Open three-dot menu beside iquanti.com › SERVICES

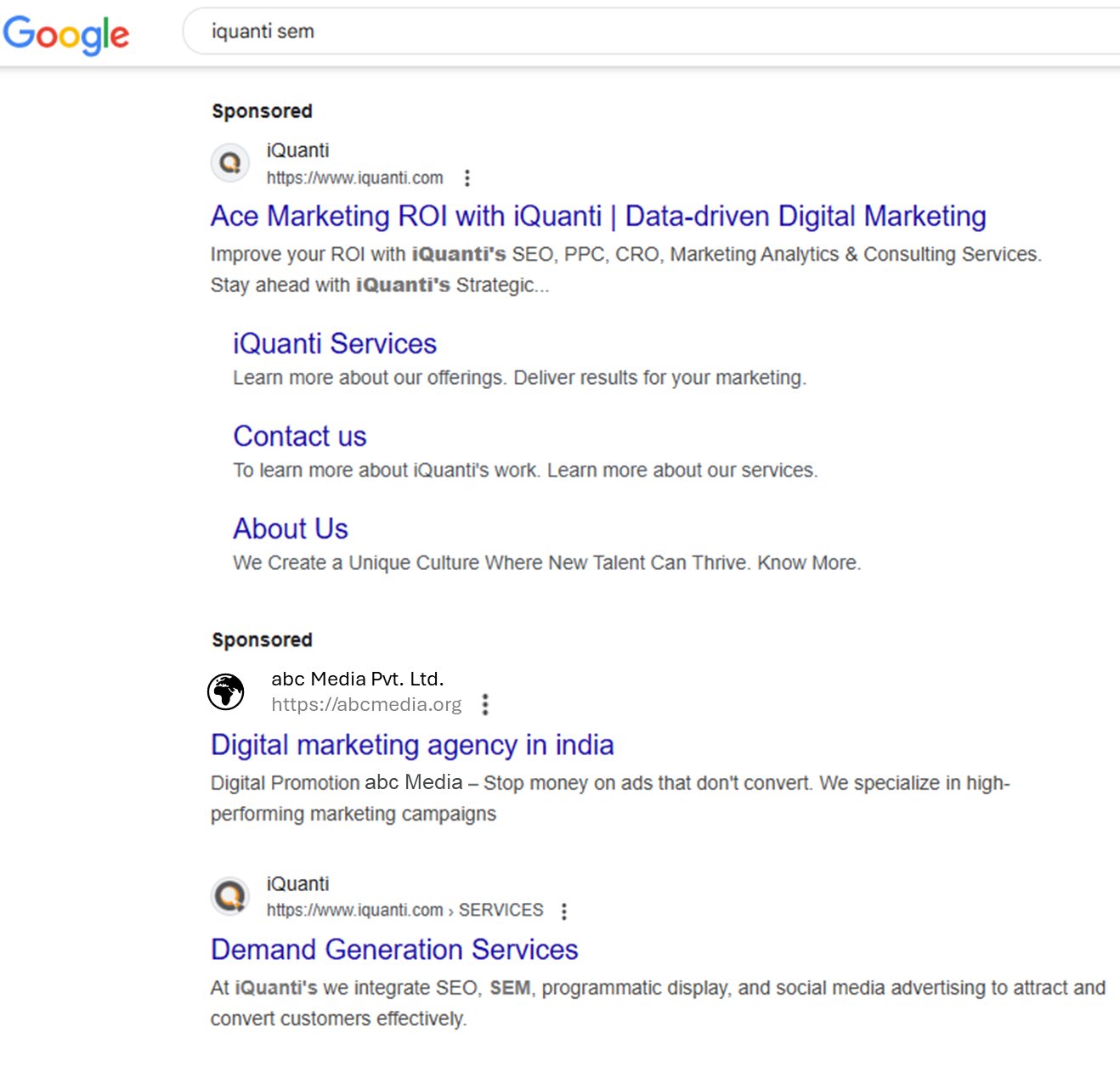tap(564, 911)
